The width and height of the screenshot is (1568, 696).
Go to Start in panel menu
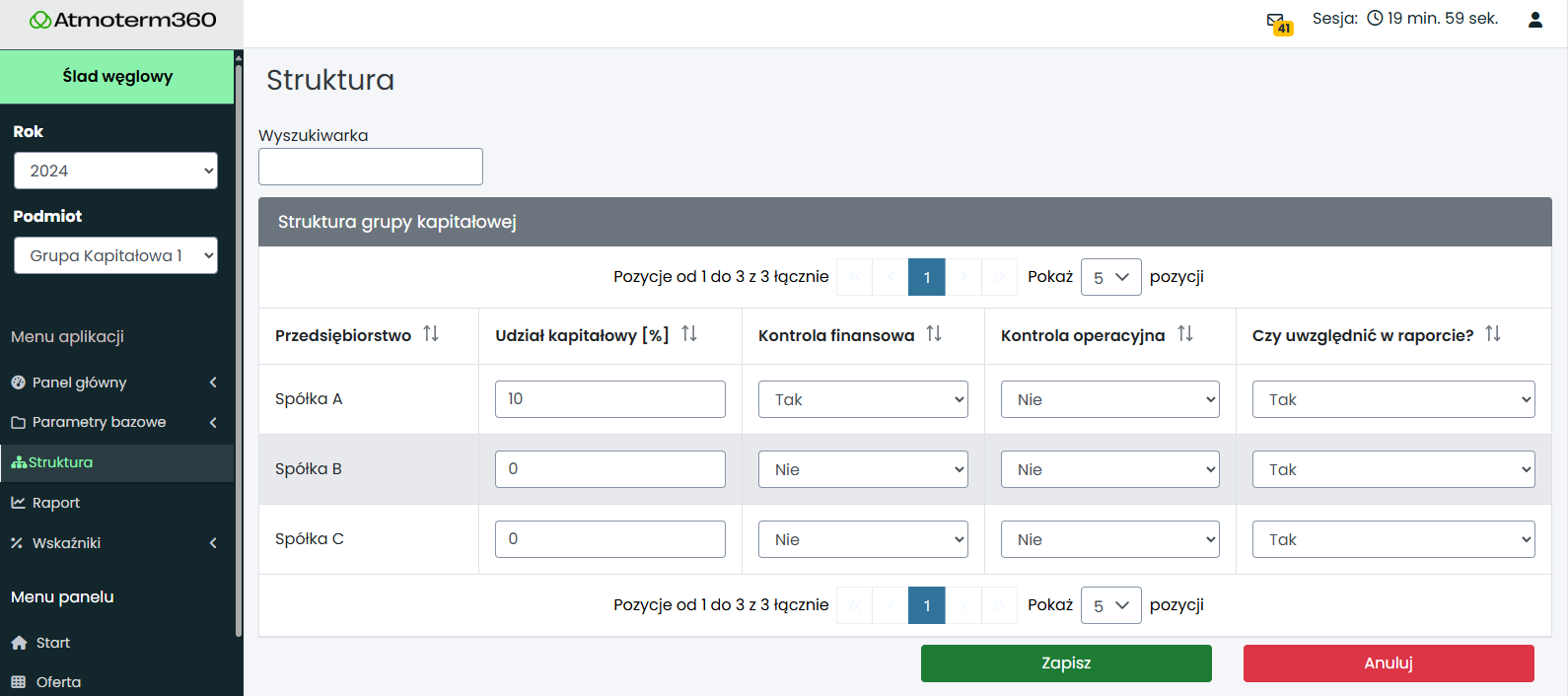tap(53, 643)
